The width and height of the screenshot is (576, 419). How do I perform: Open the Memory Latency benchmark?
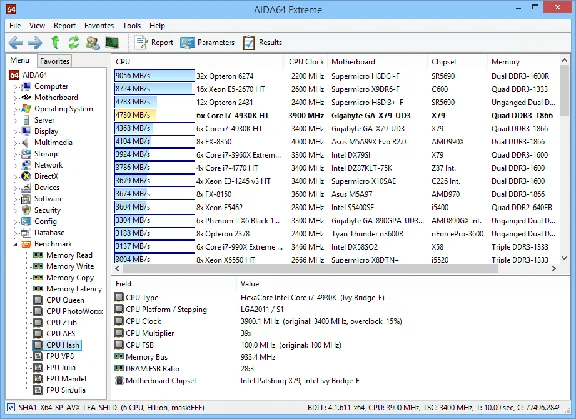pyautogui.click(x=68, y=289)
